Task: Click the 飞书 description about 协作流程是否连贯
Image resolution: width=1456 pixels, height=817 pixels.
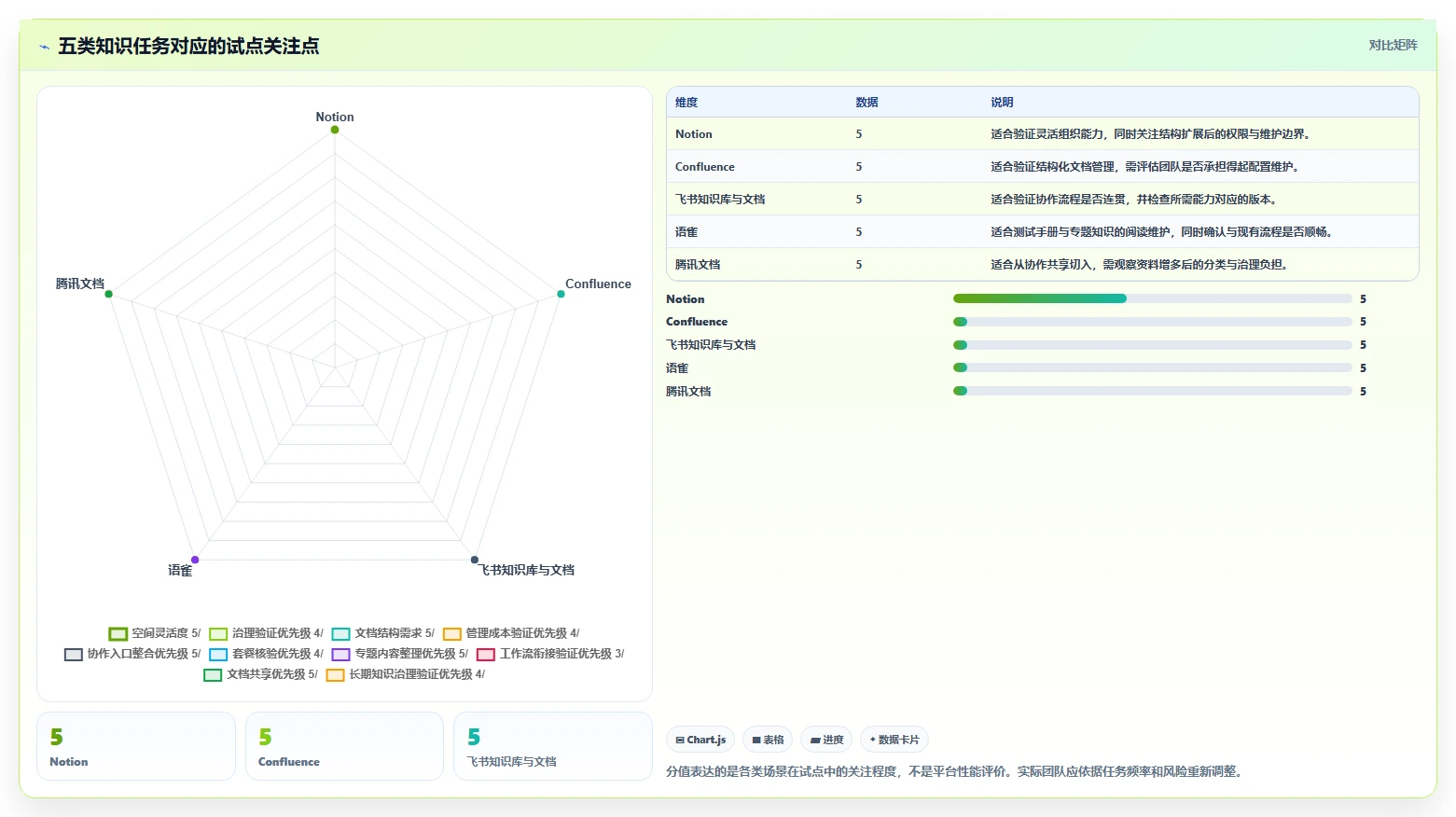Action: click(1134, 200)
